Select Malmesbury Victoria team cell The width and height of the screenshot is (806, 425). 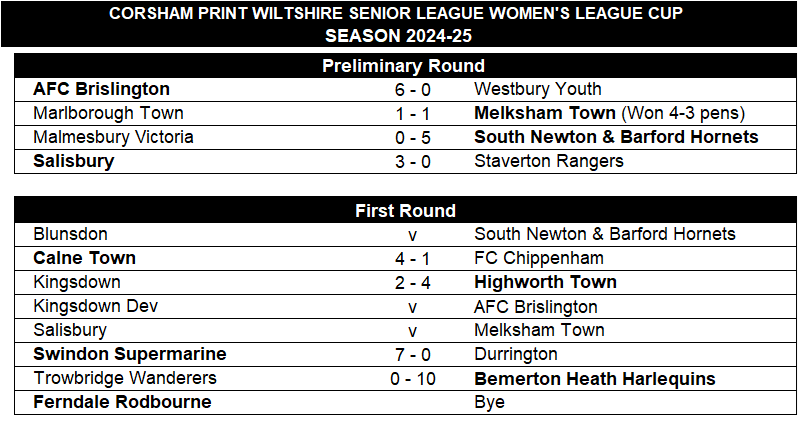coord(113,137)
